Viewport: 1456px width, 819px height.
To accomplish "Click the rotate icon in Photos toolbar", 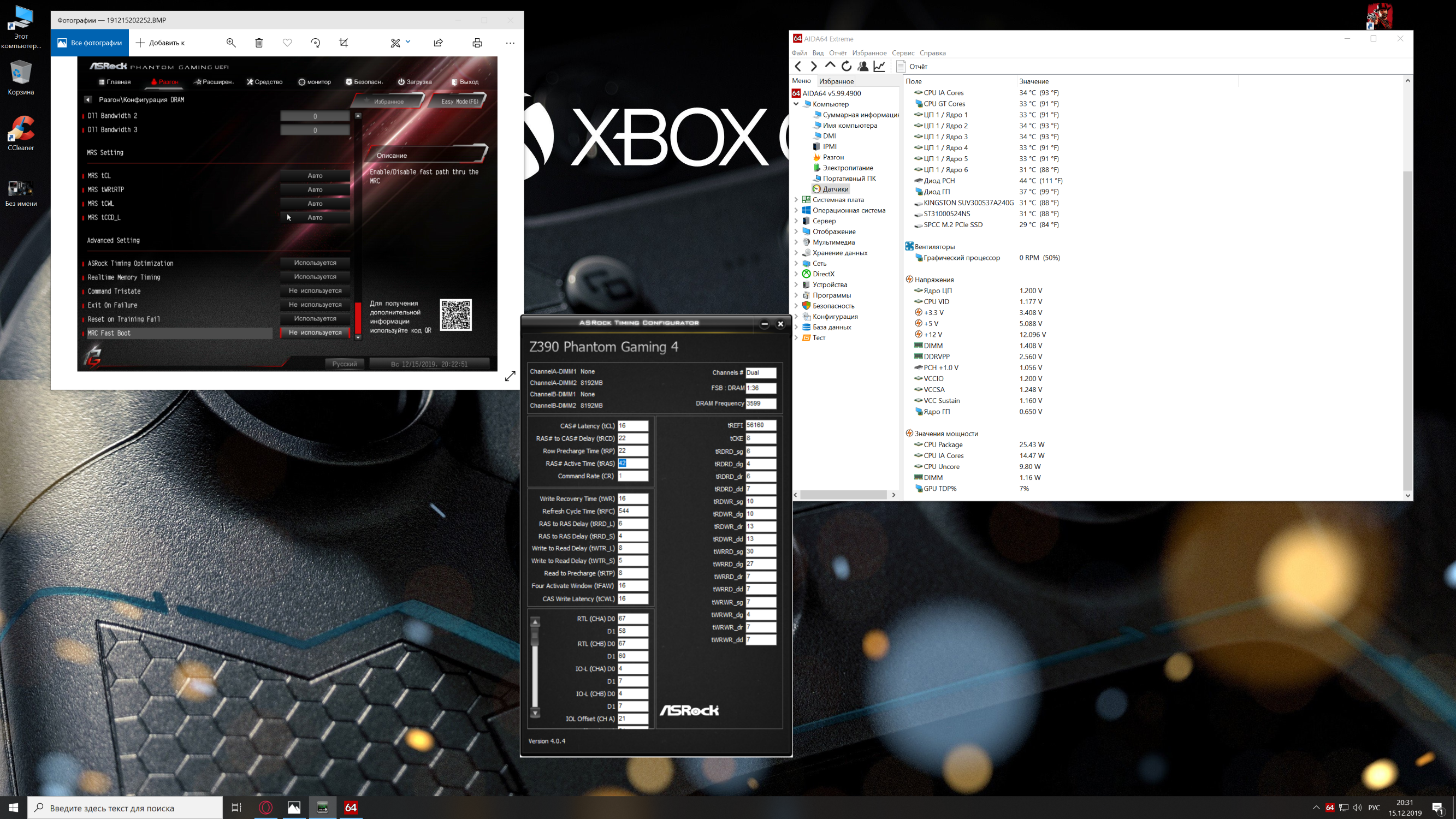I will pos(315,43).
